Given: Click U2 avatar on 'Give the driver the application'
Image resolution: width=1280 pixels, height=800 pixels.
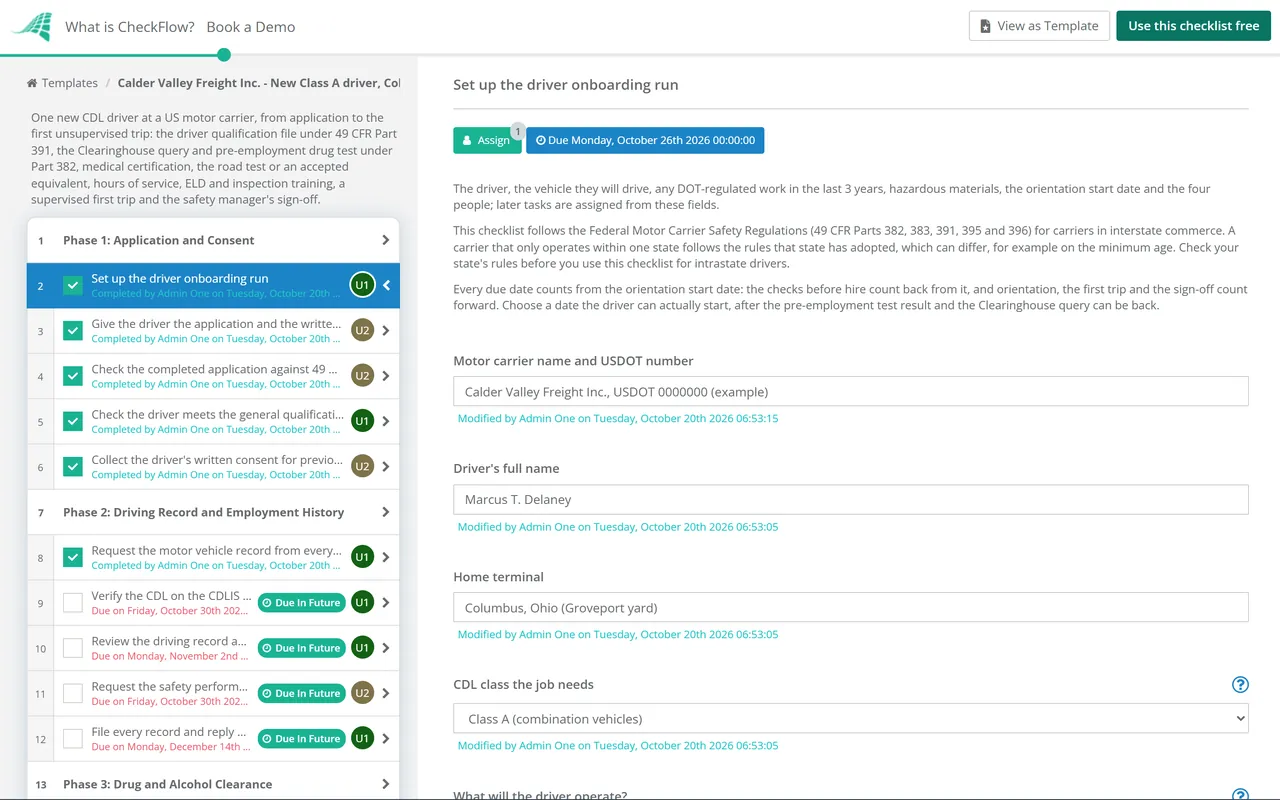Looking at the screenshot, I should (362, 331).
